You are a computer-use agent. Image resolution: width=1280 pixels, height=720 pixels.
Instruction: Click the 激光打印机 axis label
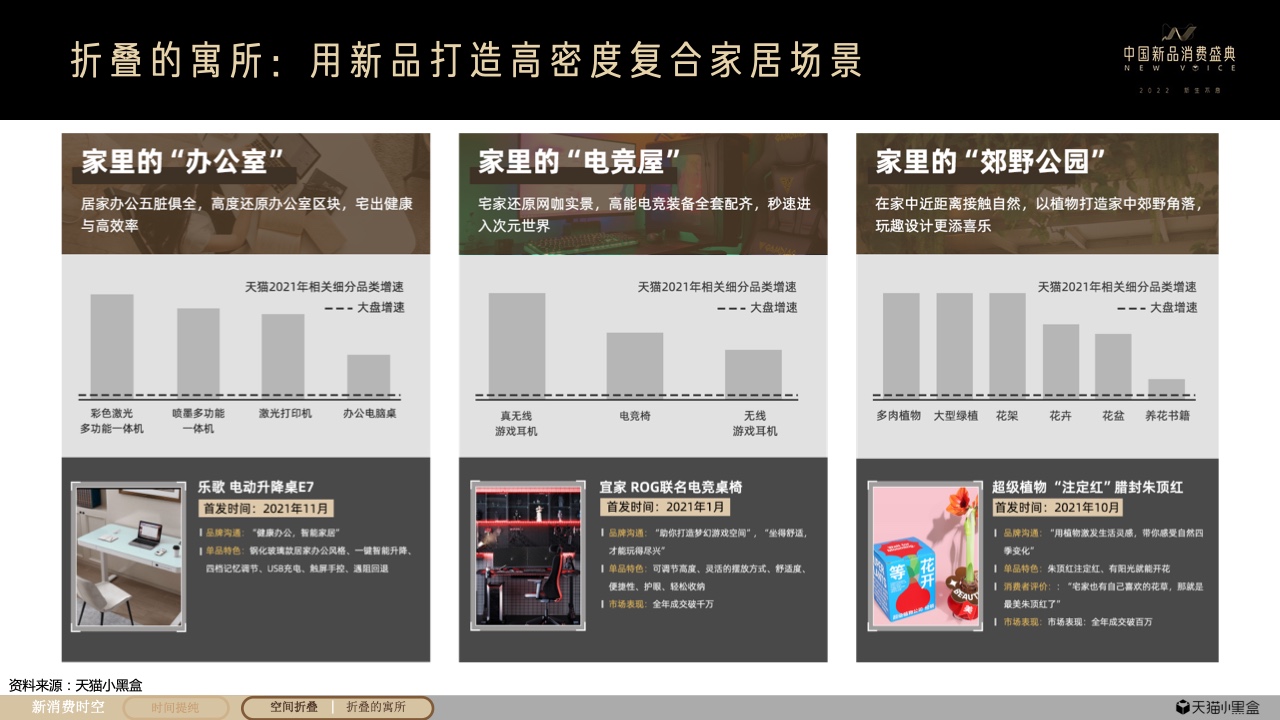[285, 413]
